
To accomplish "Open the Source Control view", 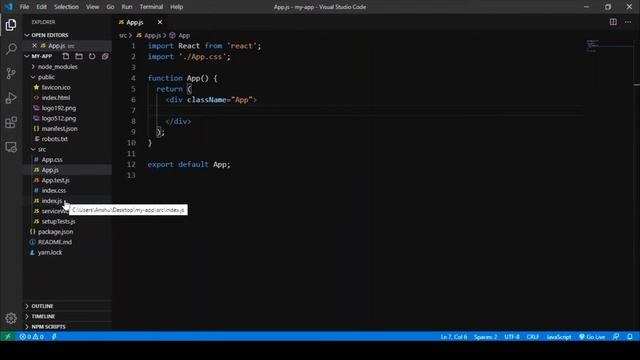I will (x=11, y=73).
